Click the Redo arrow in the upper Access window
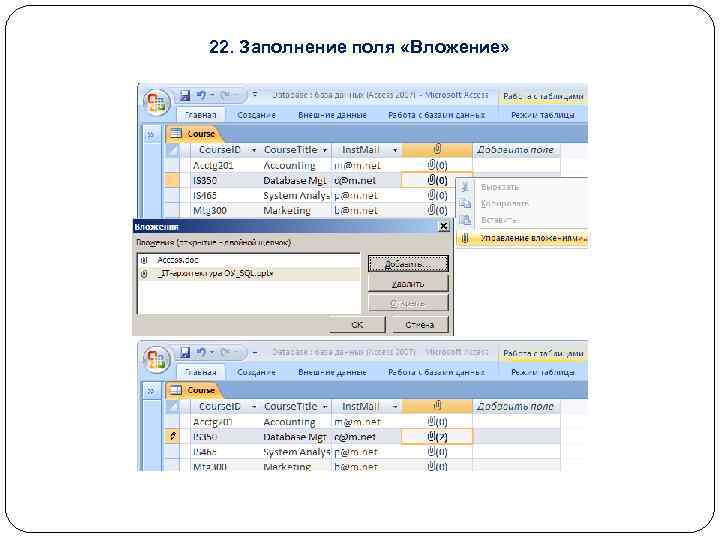Viewport: 720px width, 540px height. (x=225, y=95)
